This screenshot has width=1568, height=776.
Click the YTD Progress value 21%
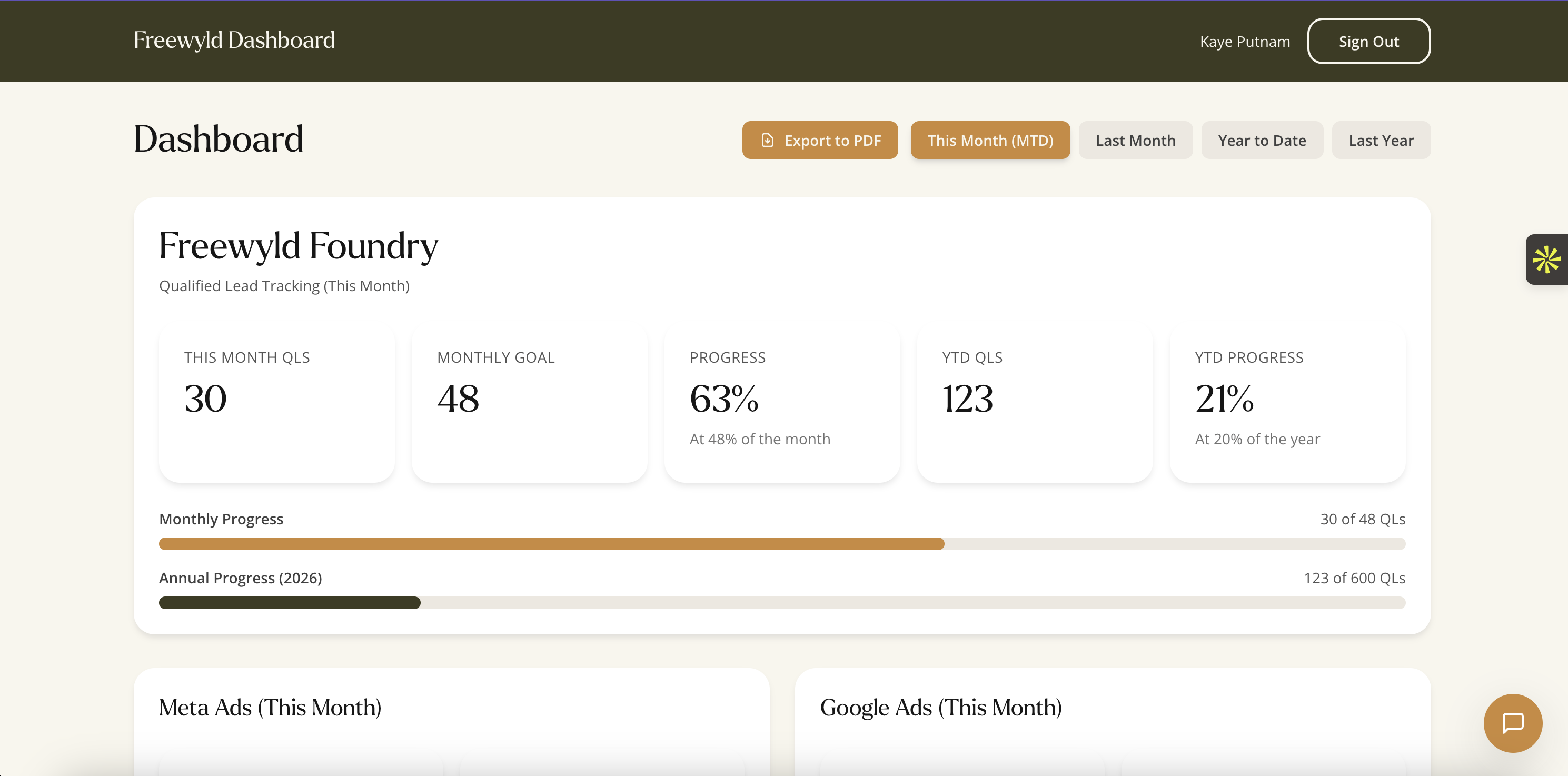pyautogui.click(x=1225, y=399)
